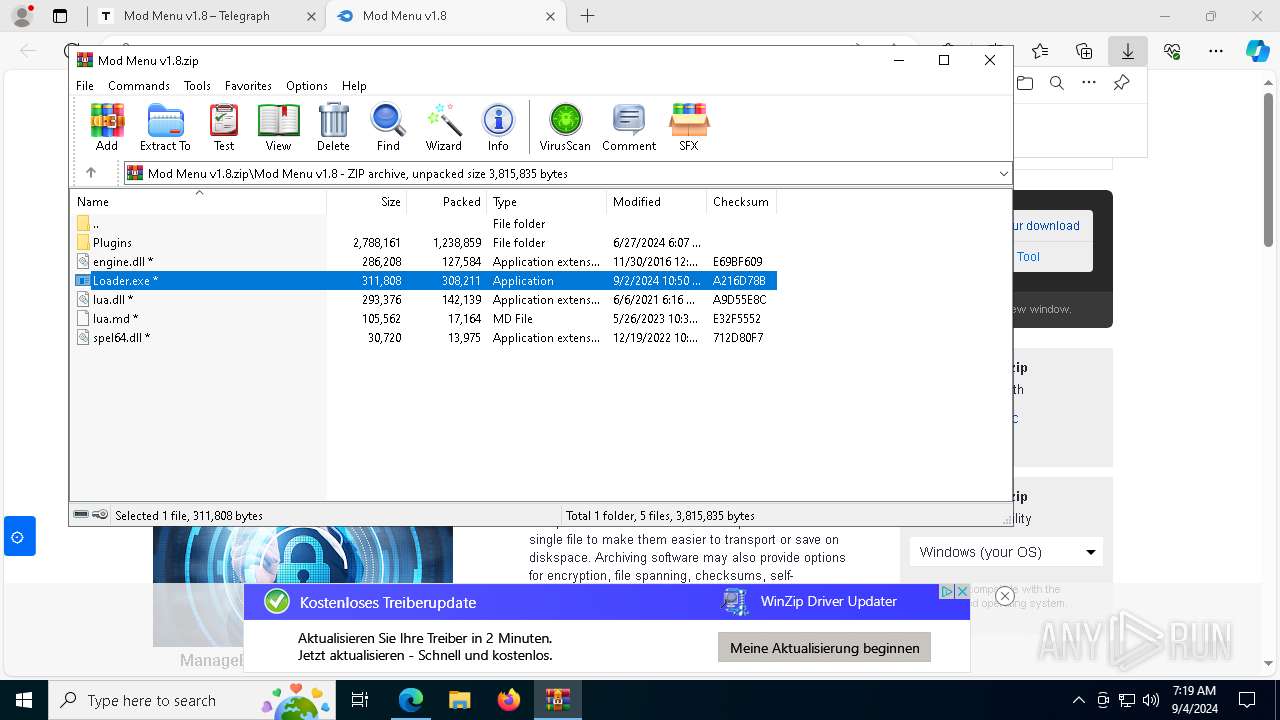Sort by Checksum column header
1280x720 pixels.
(x=741, y=201)
